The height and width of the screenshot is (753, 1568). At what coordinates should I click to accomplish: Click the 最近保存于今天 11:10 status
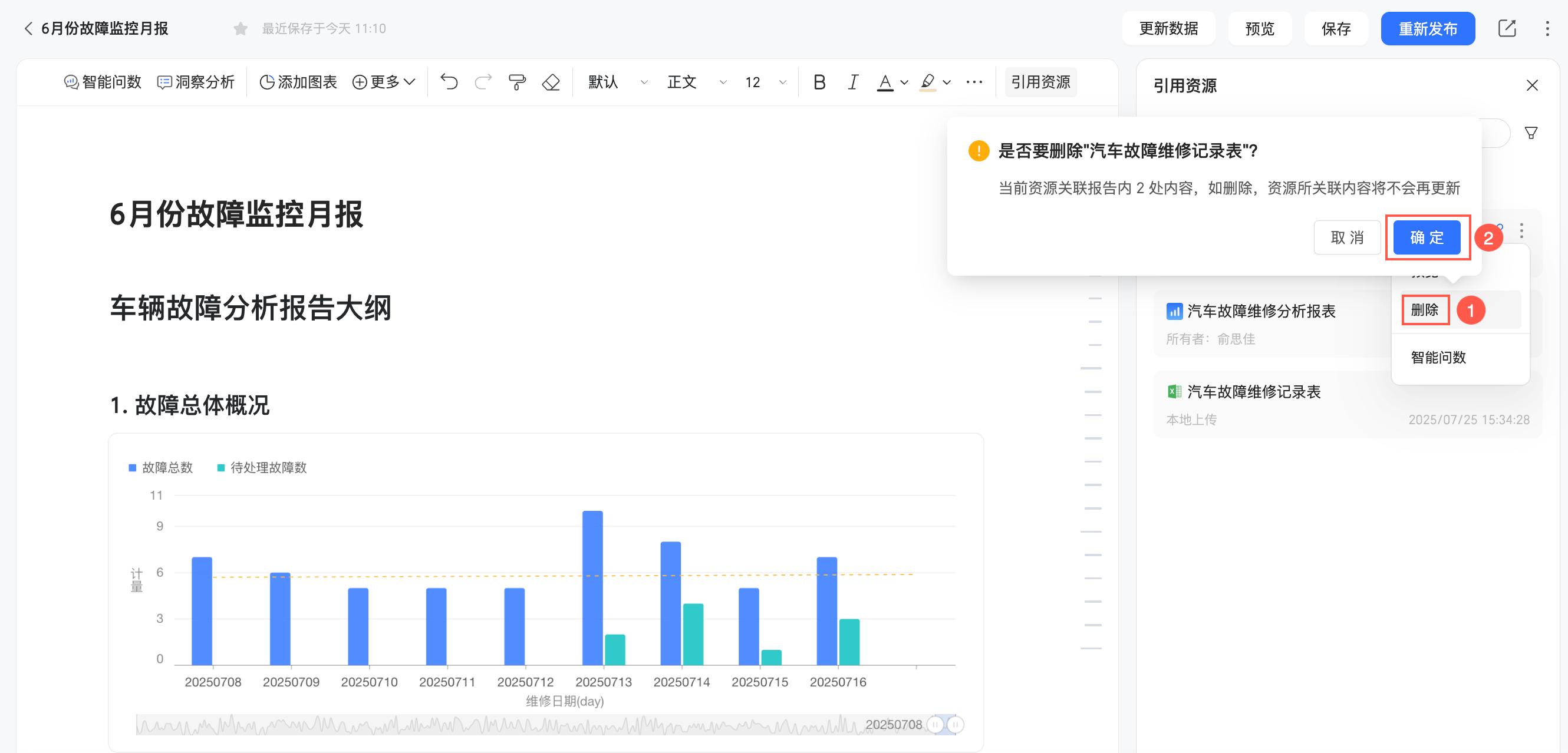click(324, 29)
